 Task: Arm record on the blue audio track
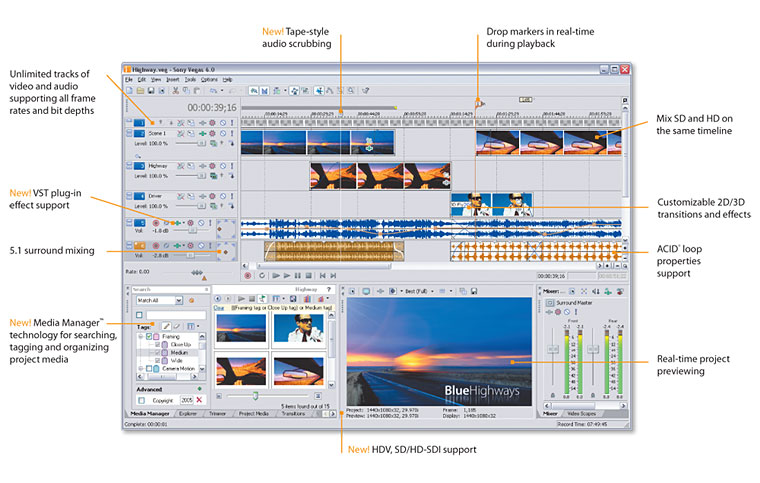coord(156,223)
